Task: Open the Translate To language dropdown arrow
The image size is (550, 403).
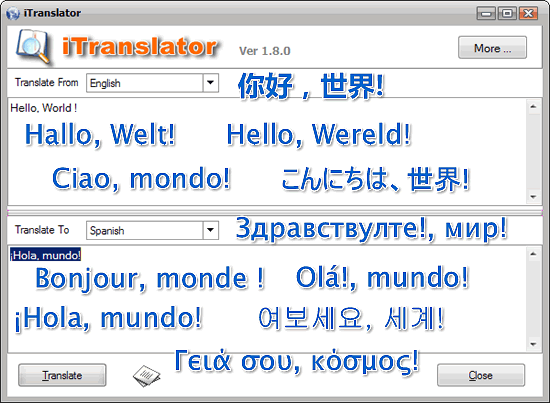Action: 210,230
